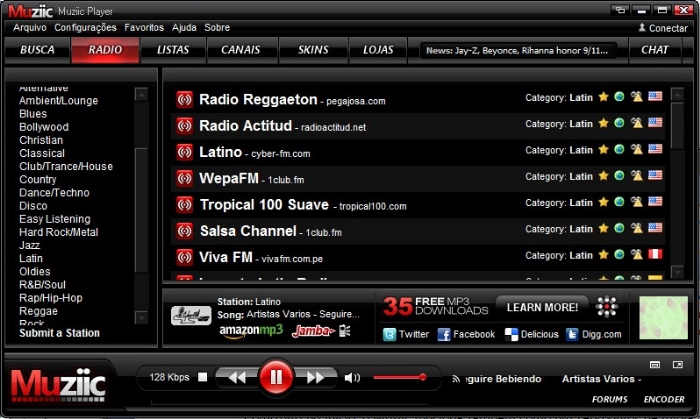Click the Submit a Station link

click(59, 333)
